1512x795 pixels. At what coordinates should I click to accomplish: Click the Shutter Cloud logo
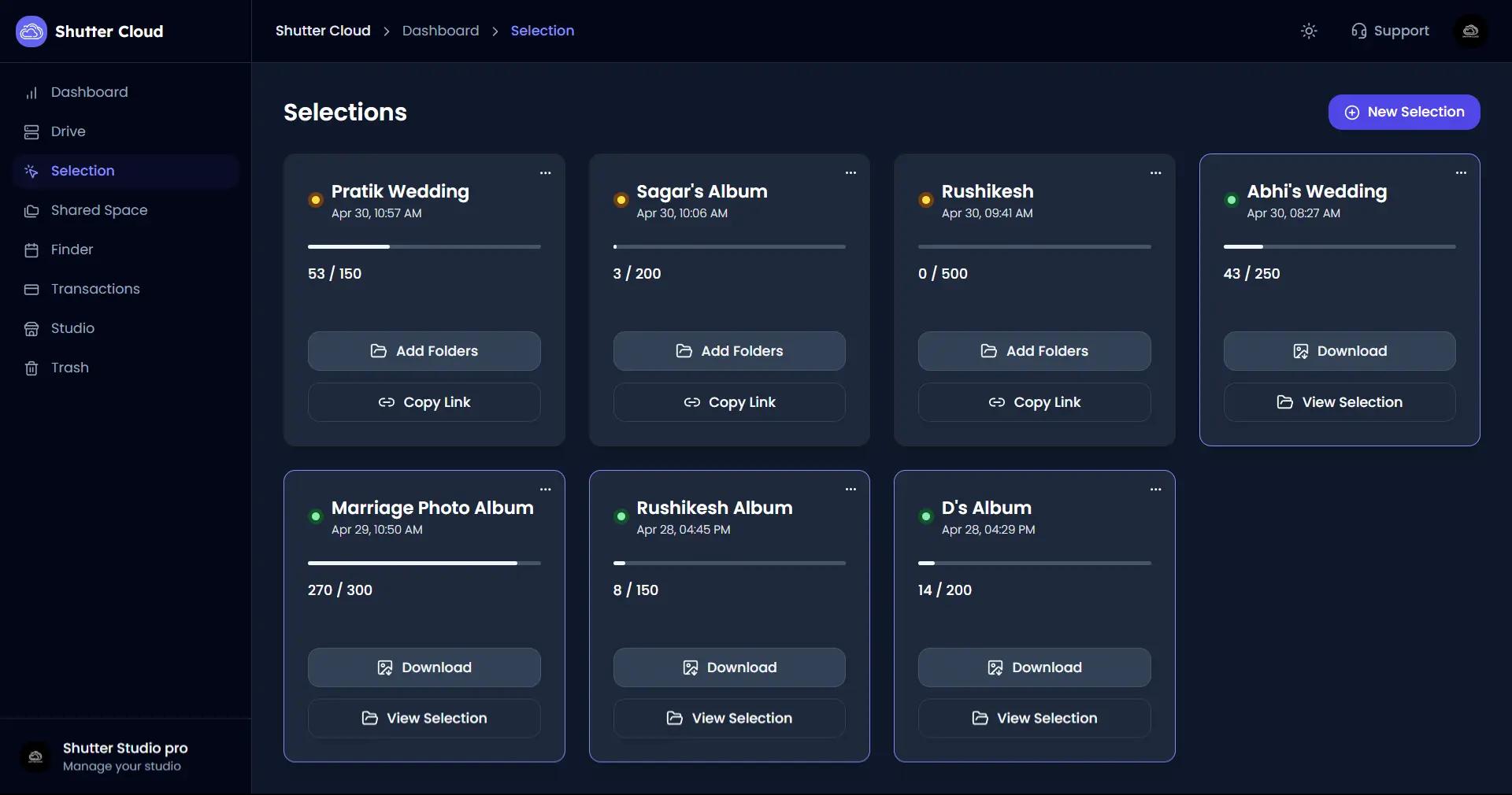[89, 31]
